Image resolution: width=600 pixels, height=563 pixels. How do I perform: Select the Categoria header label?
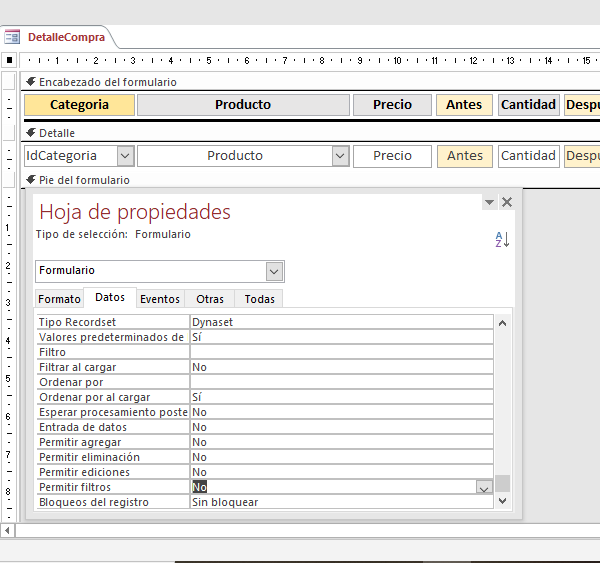coord(79,105)
